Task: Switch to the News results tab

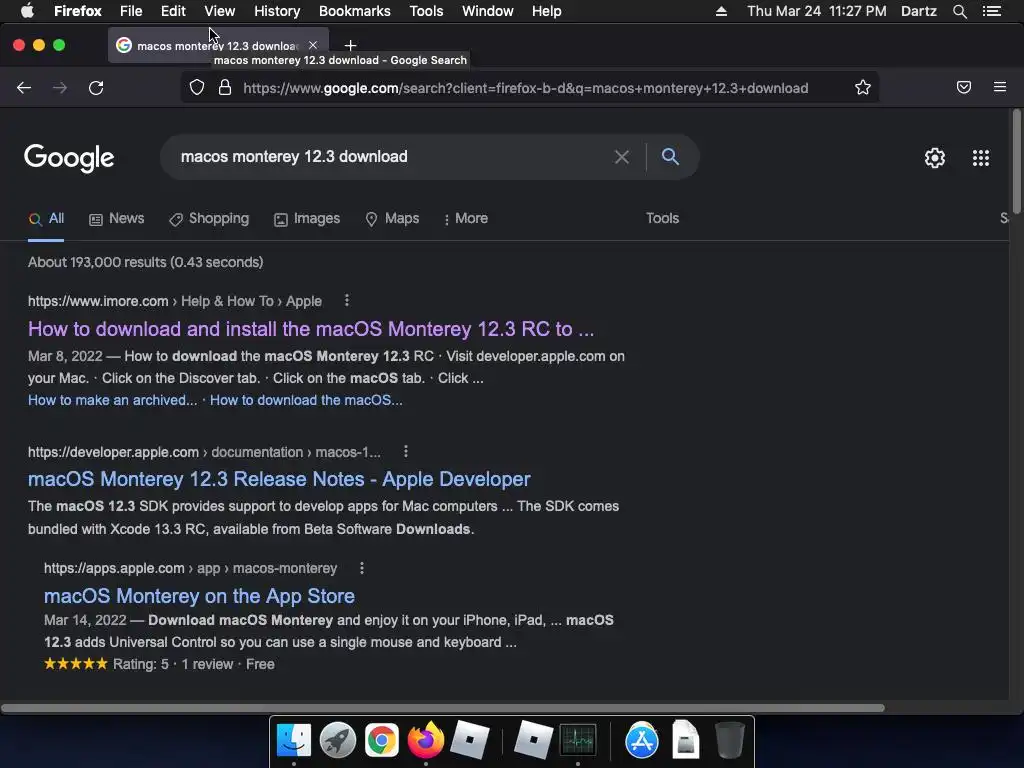Action: point(116,219)
